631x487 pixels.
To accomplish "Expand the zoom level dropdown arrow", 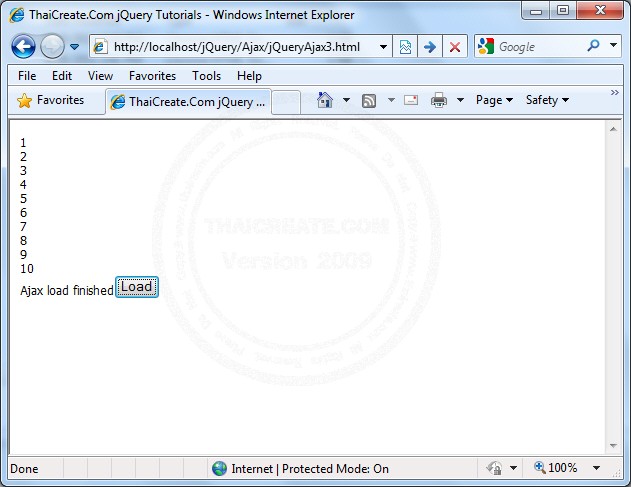I will click(x=596, y=468).
